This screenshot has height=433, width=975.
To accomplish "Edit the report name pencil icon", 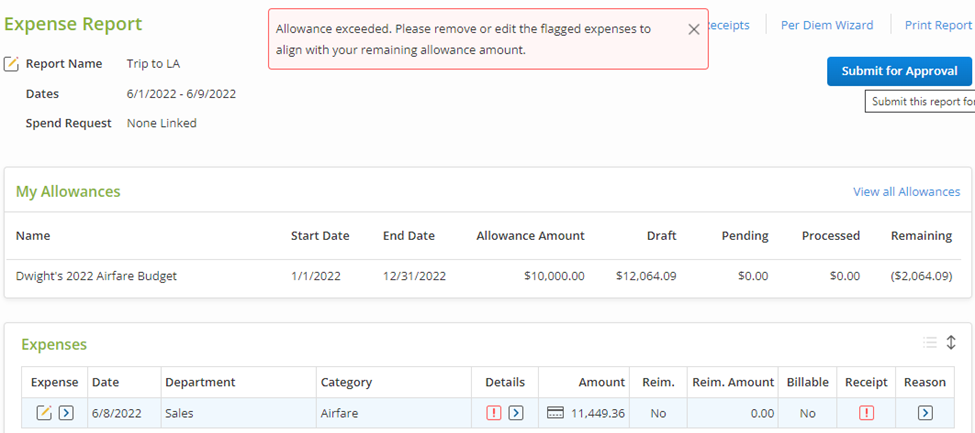I will (12, 64).
